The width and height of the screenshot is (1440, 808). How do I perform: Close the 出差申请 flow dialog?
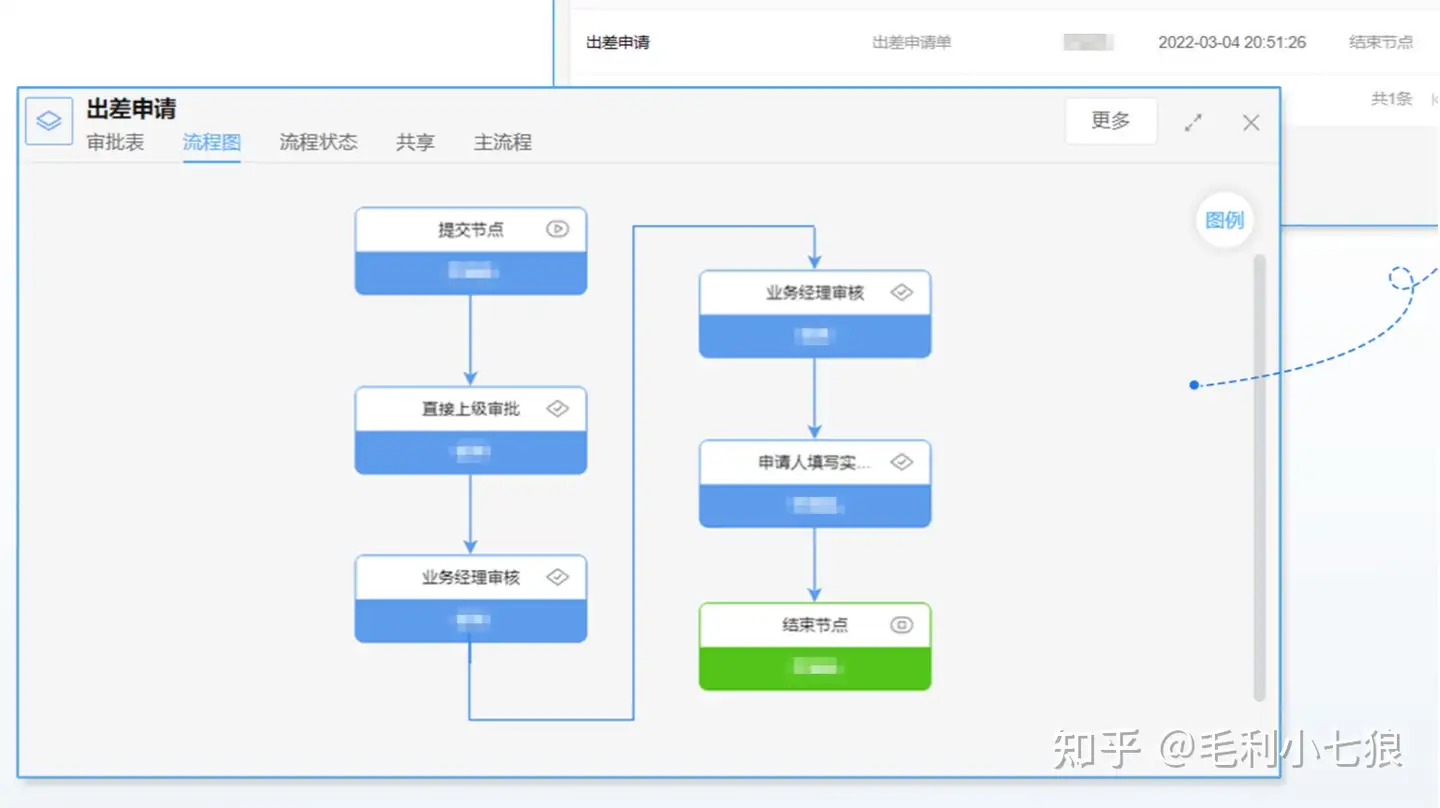pos(1251,122)
